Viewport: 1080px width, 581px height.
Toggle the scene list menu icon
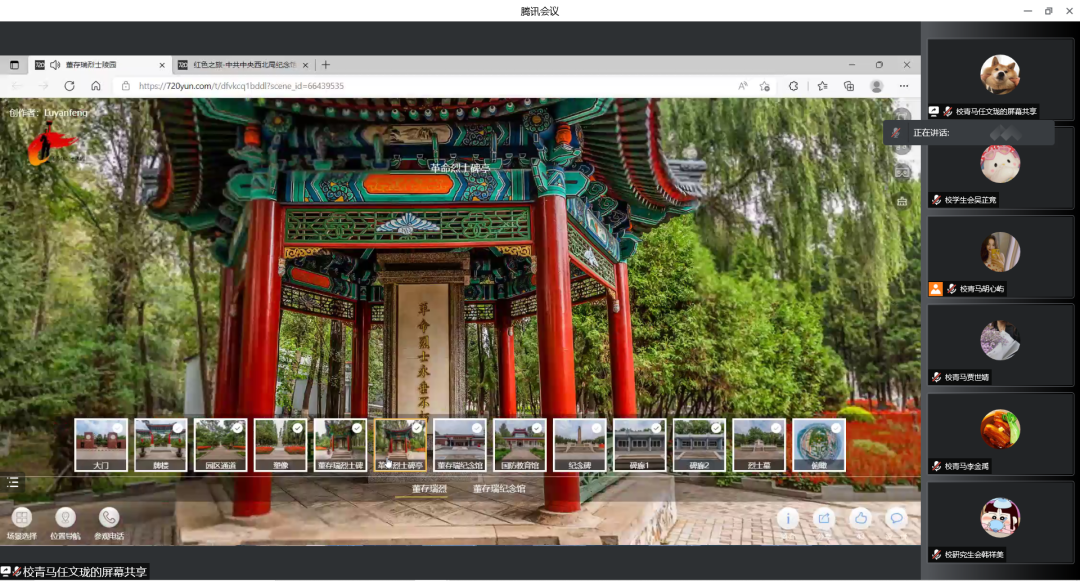pos(13,482)
